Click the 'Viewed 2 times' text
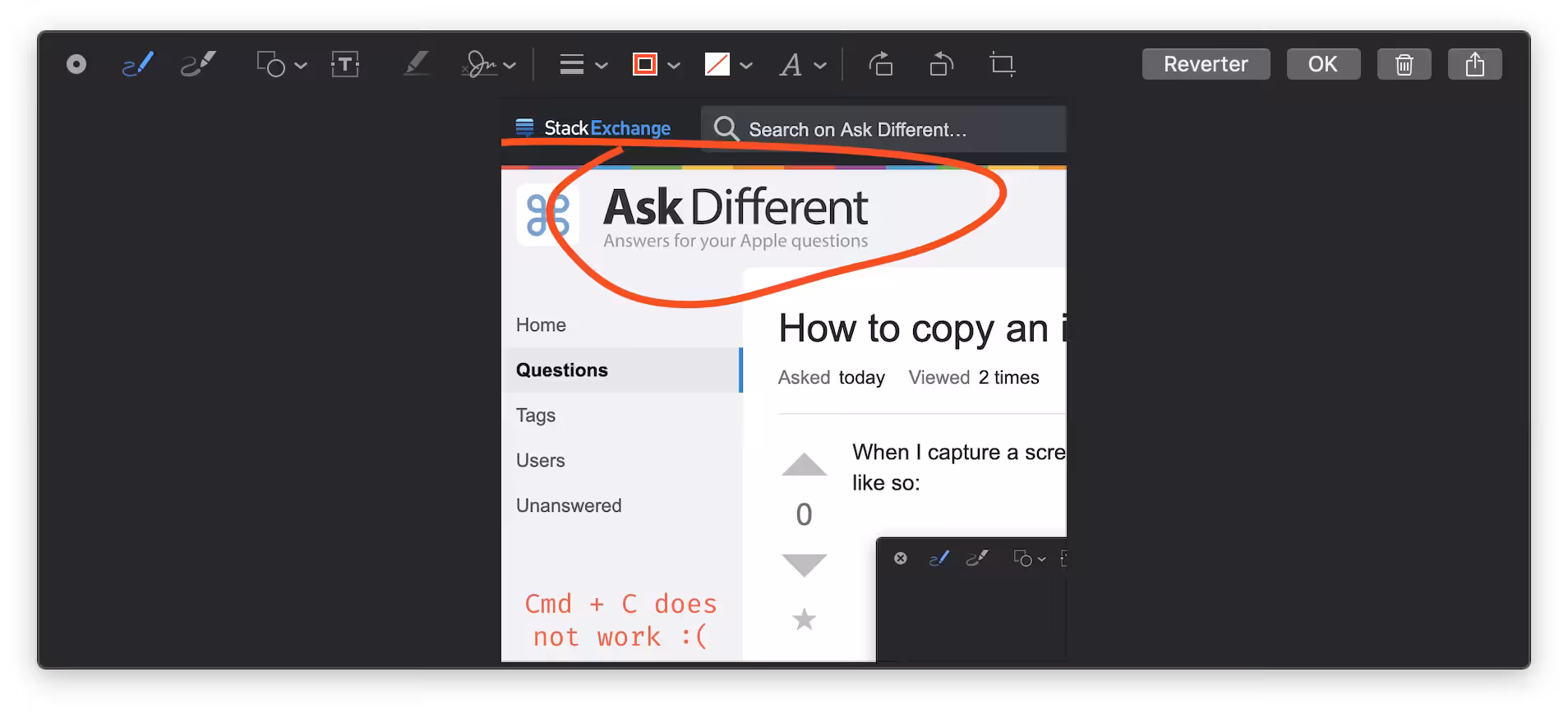The width and height of the screenshot is (1568, 713). point(974,378)
